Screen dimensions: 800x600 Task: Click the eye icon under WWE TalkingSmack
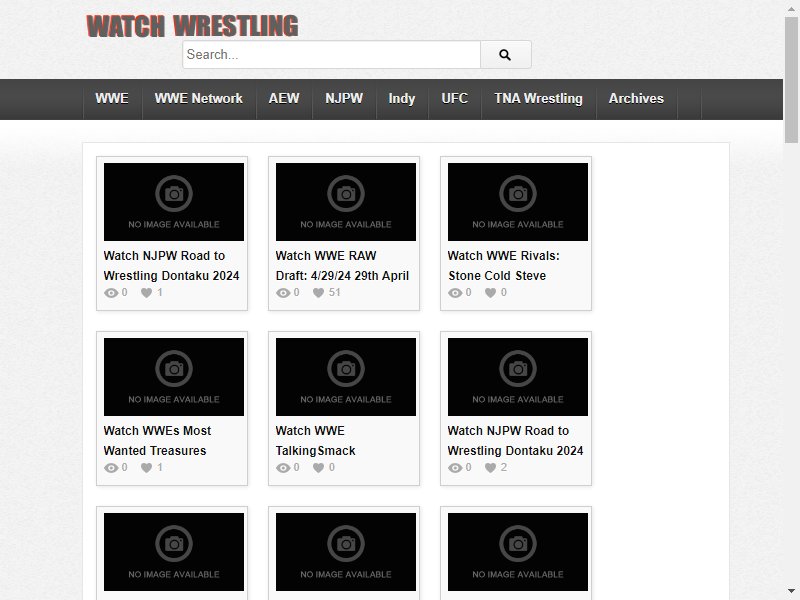283,468
